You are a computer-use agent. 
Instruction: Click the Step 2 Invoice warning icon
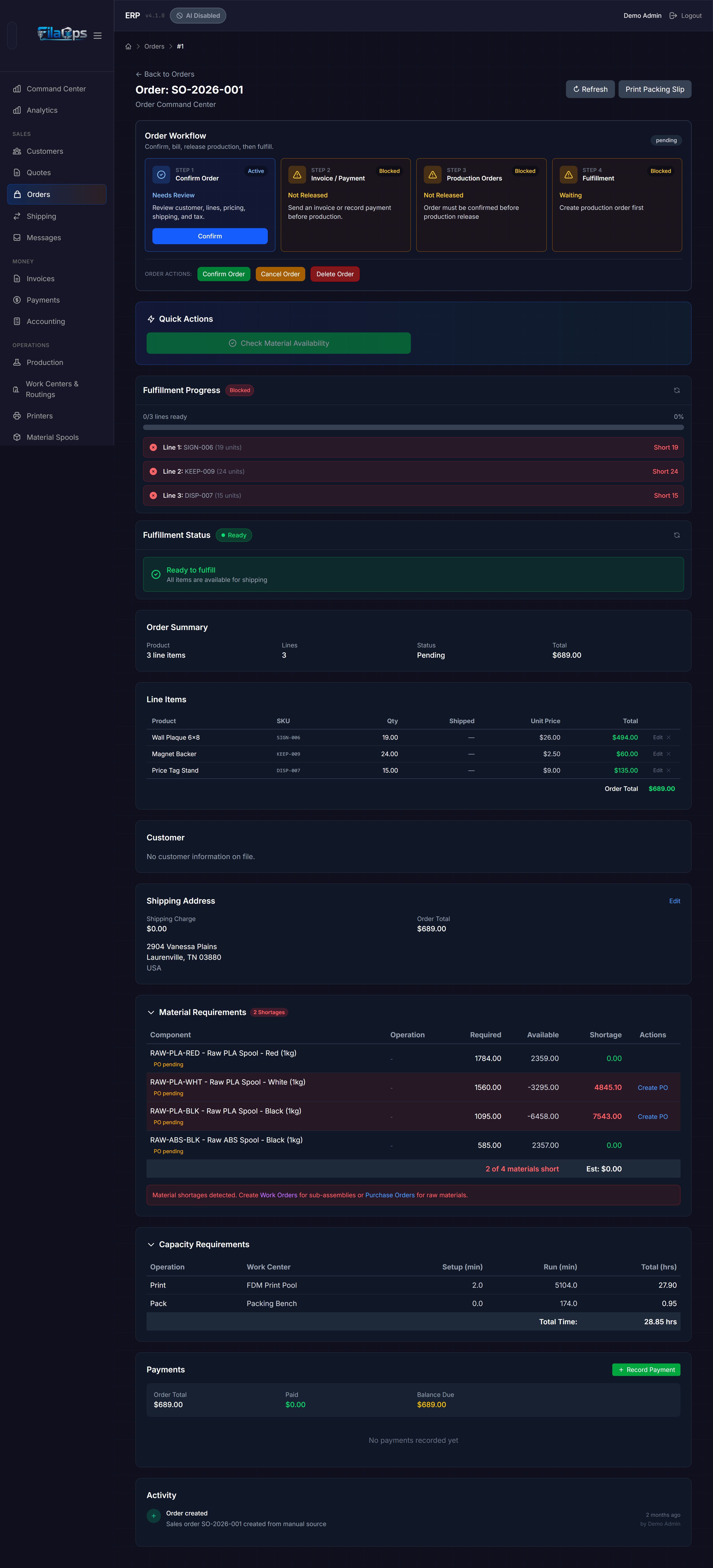297,175
